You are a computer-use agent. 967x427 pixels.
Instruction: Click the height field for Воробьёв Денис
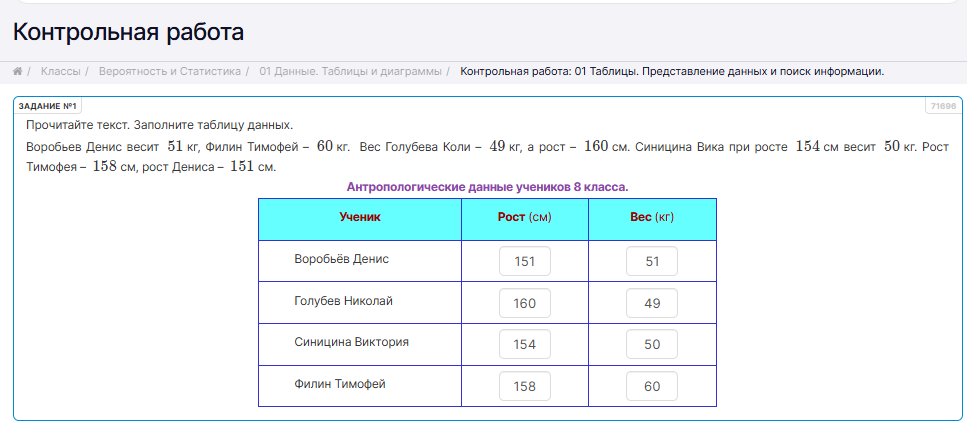(525, 262)
